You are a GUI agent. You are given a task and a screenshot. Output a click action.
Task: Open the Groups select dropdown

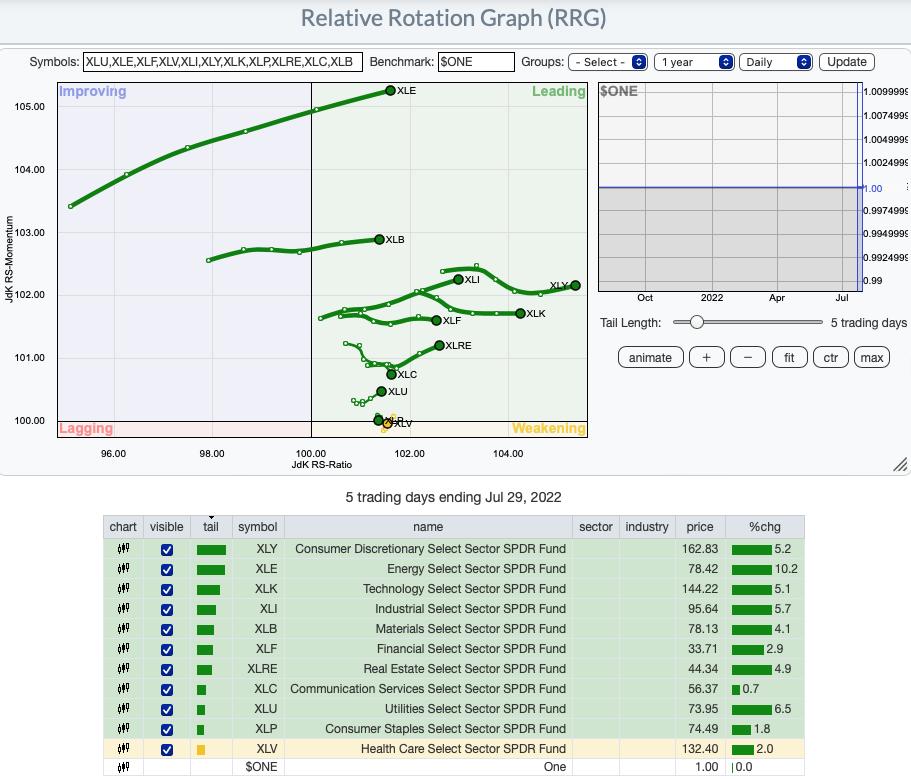coord(607,62)
